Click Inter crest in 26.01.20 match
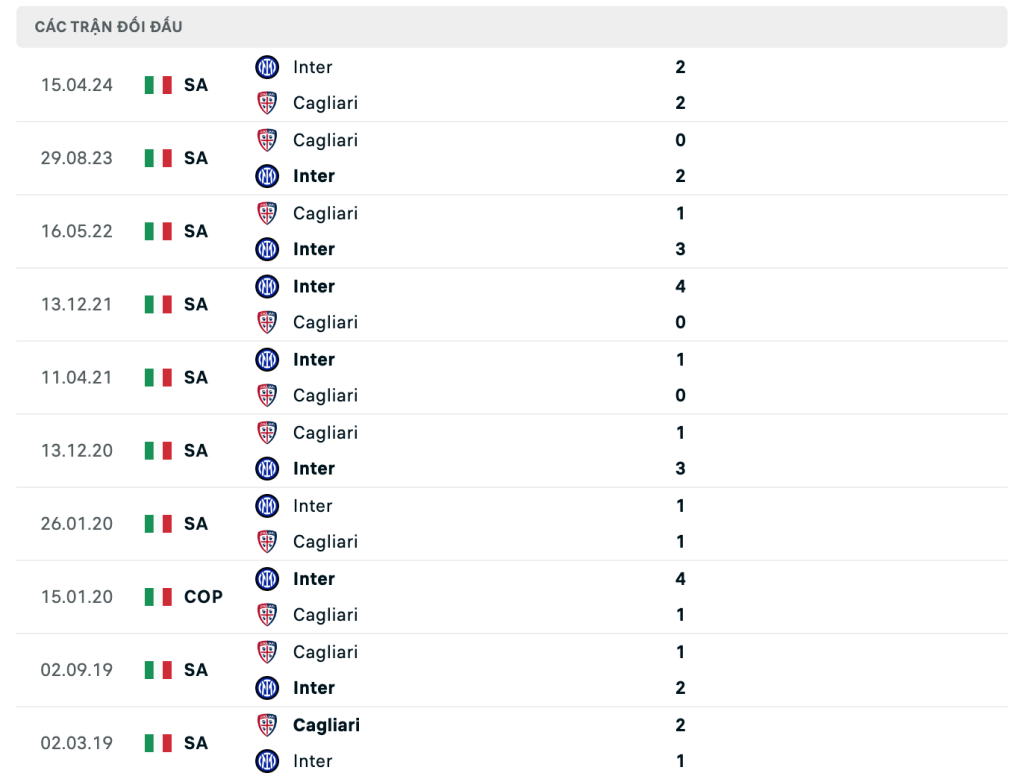This screenshot has width=1024, height=779. click(266, 505)
